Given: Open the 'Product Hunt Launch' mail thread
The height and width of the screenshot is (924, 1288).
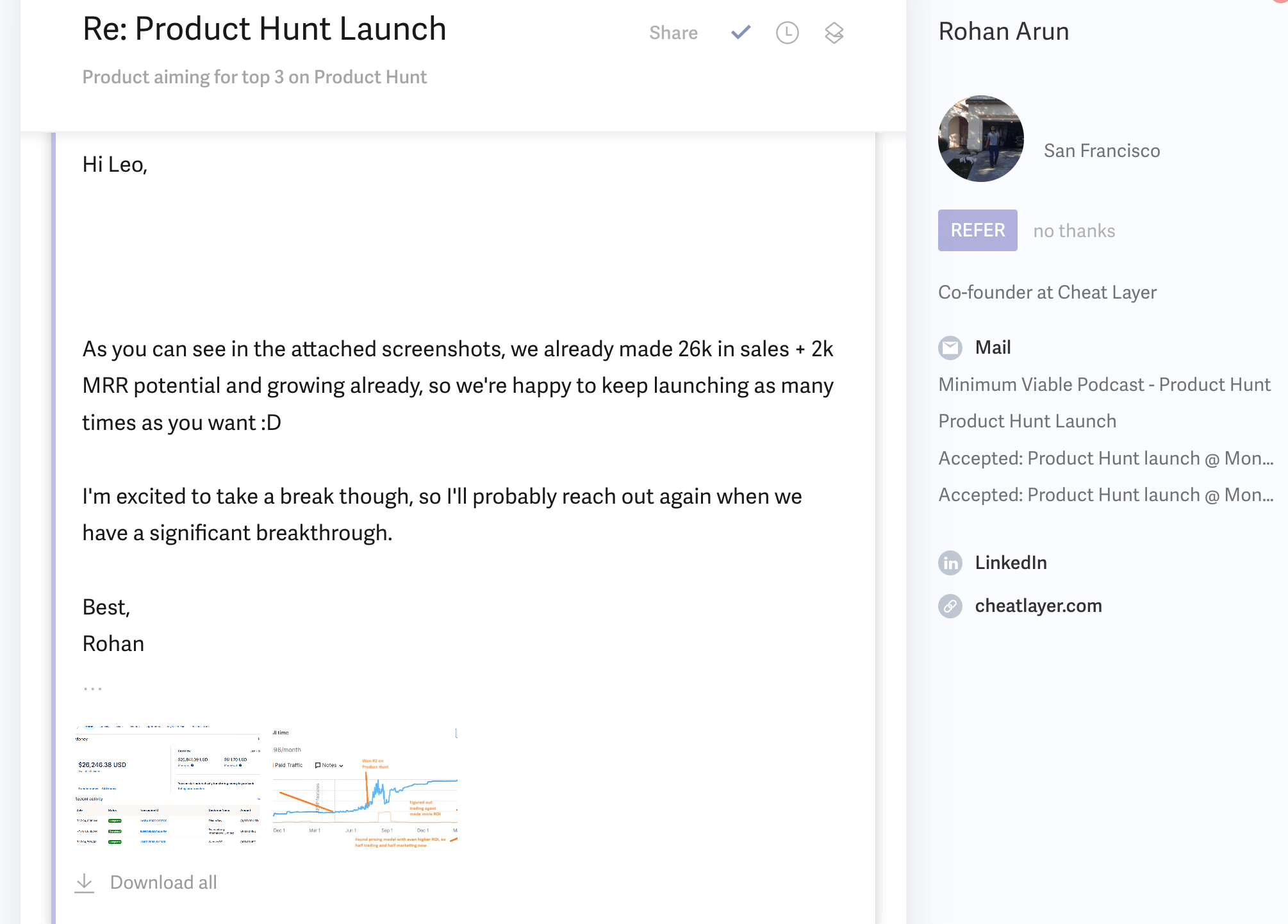Looking at the screenshot, I should tap(1027, 421).
